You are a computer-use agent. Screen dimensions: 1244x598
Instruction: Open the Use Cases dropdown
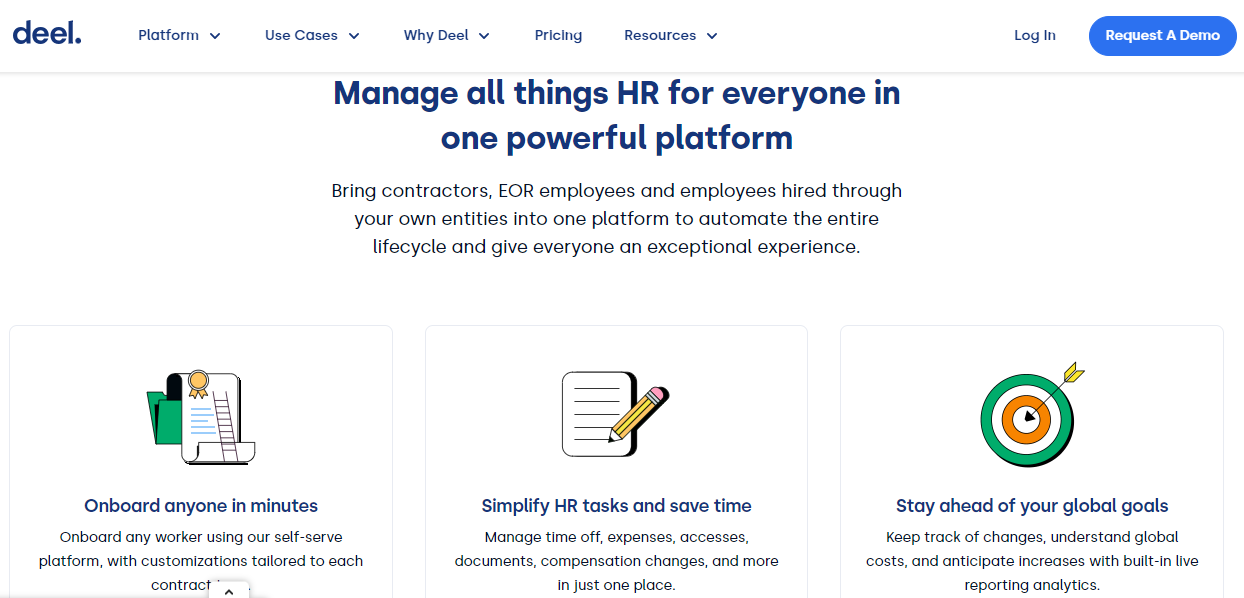pos(311,35)
